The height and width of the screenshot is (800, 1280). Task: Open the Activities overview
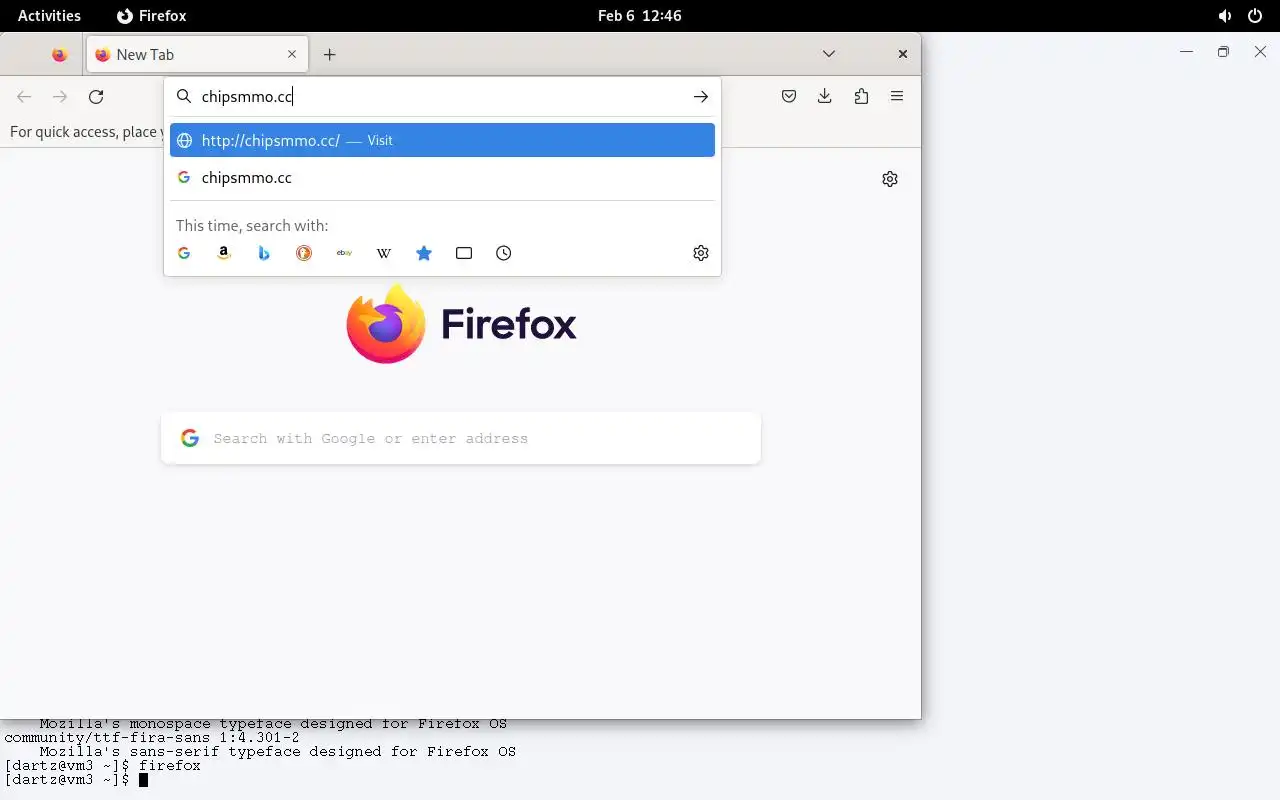tap(49, 16)
